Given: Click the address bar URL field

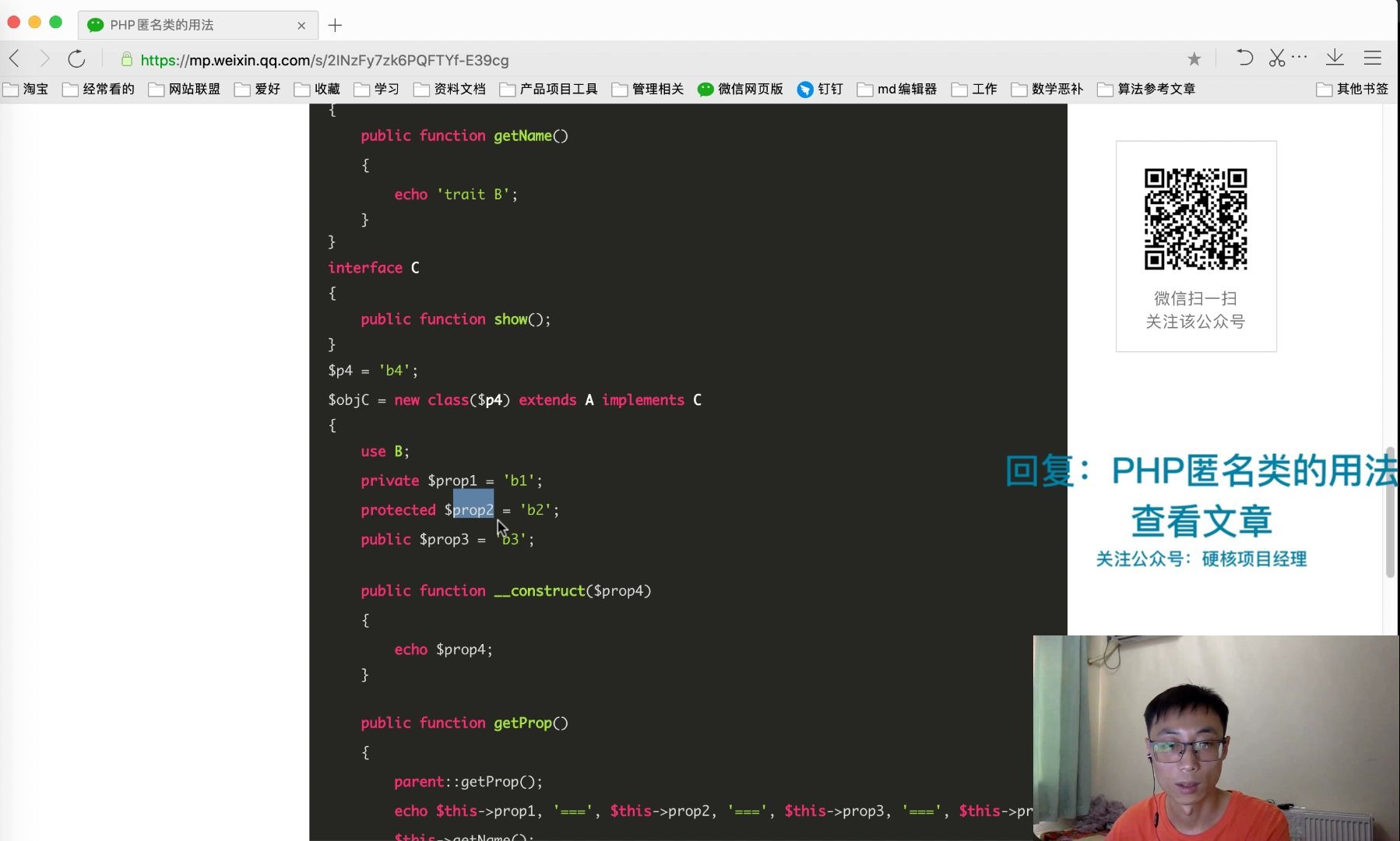Looking at the screenshot, I should (325, 60).
